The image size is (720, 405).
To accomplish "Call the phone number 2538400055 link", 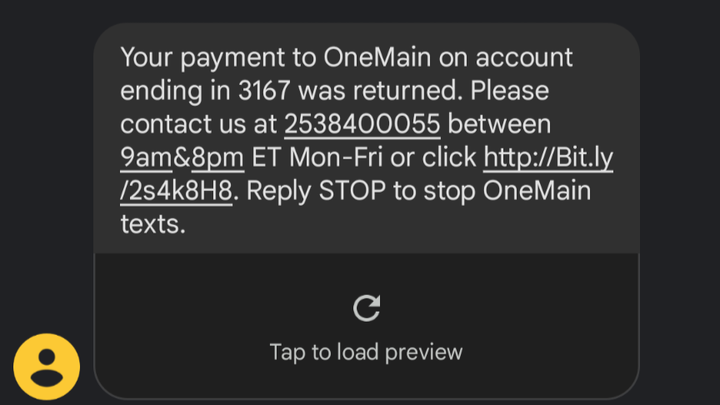I will (363, 125).
